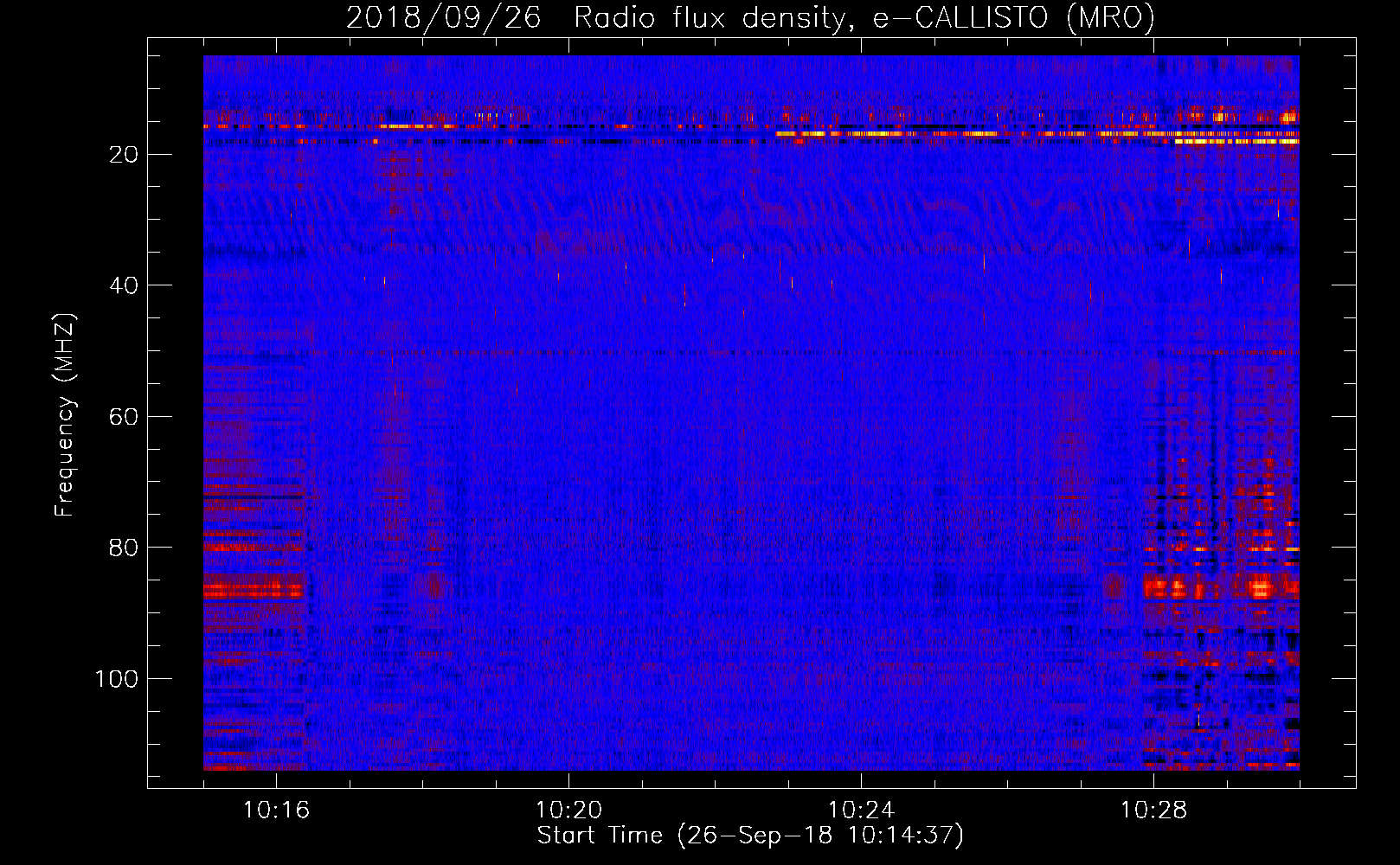Click the 10:24 time tick label
The width and height of the screenshot is (1400, 865).
point(861,811)
